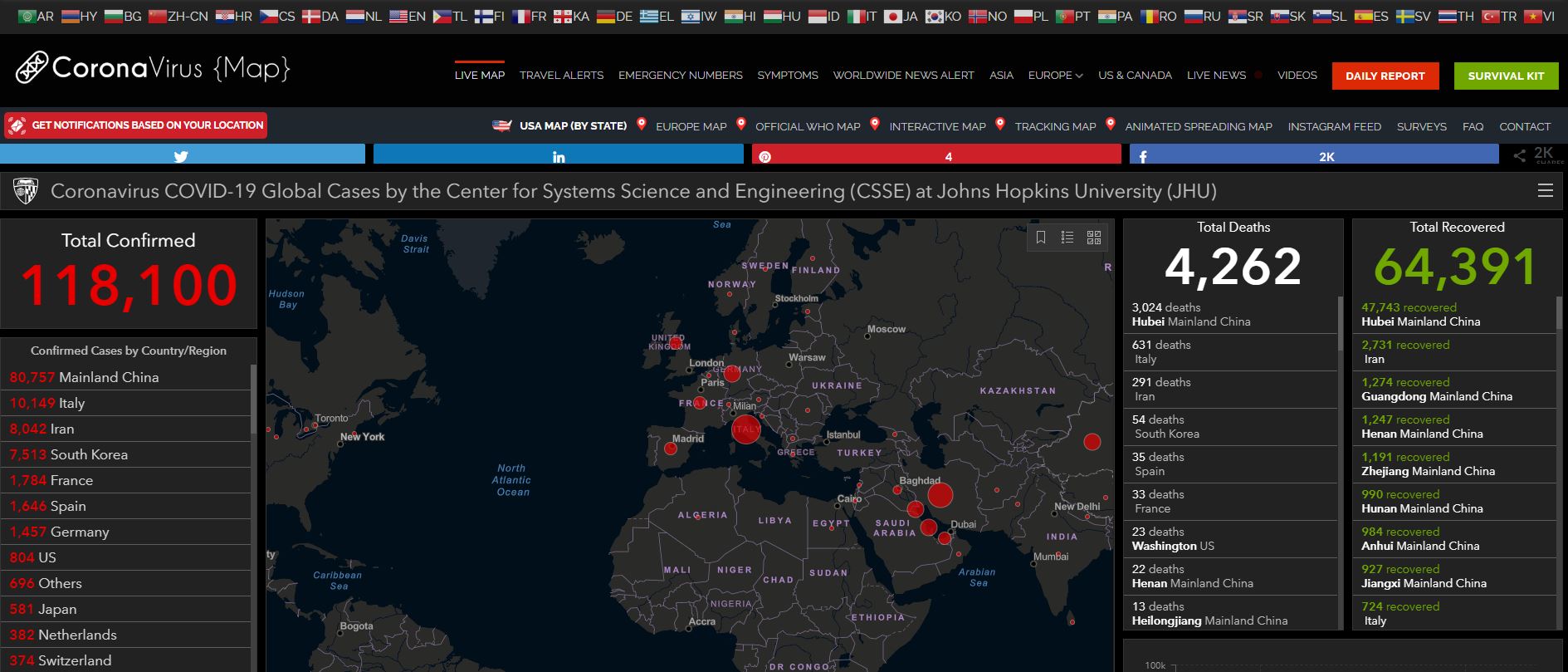The height and width of the screenshot is (672, 1568).
Task: Open the Contact page
Action: tap(1525, 126)
